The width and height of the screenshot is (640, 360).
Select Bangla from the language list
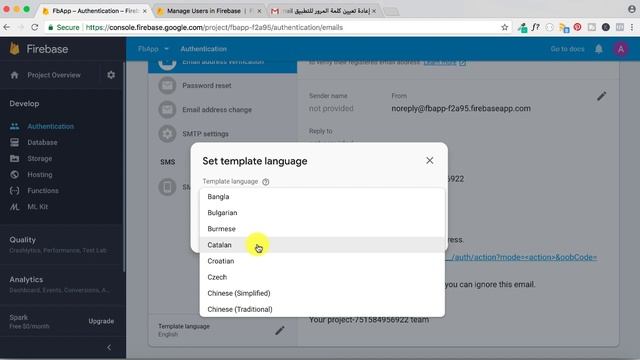tap(322, 197)
